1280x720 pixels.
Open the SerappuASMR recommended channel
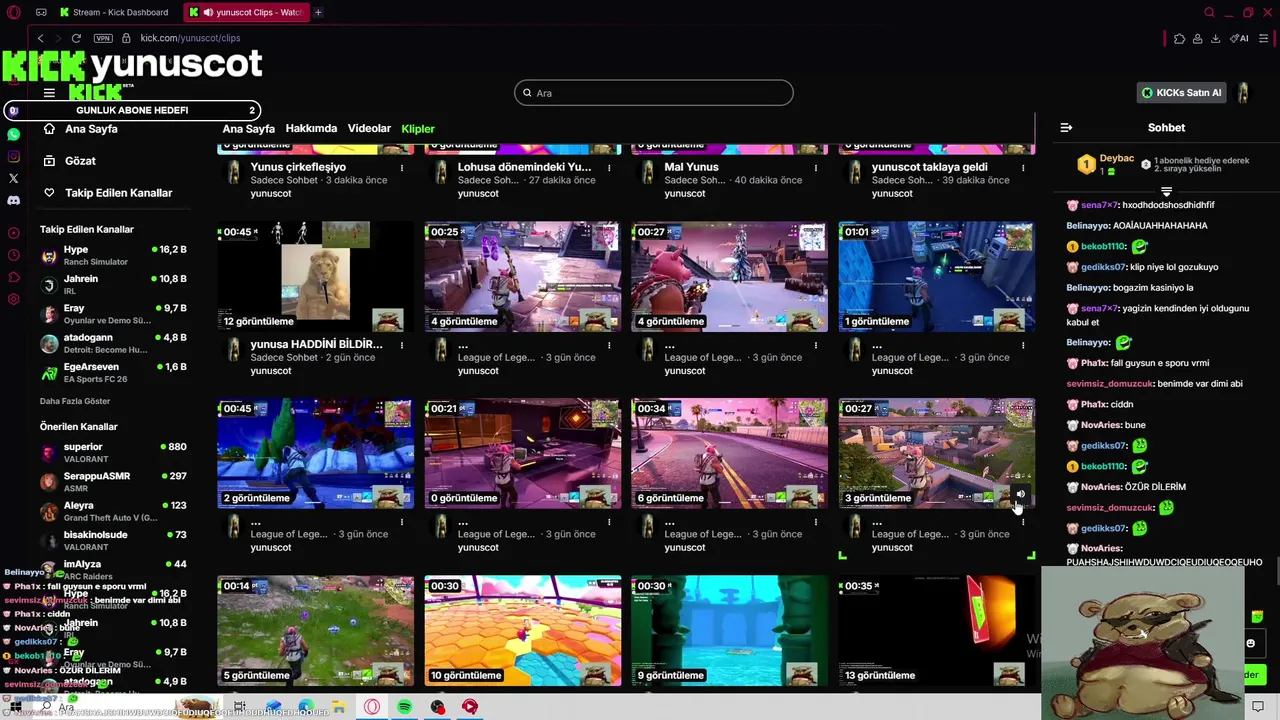[113, 482]
